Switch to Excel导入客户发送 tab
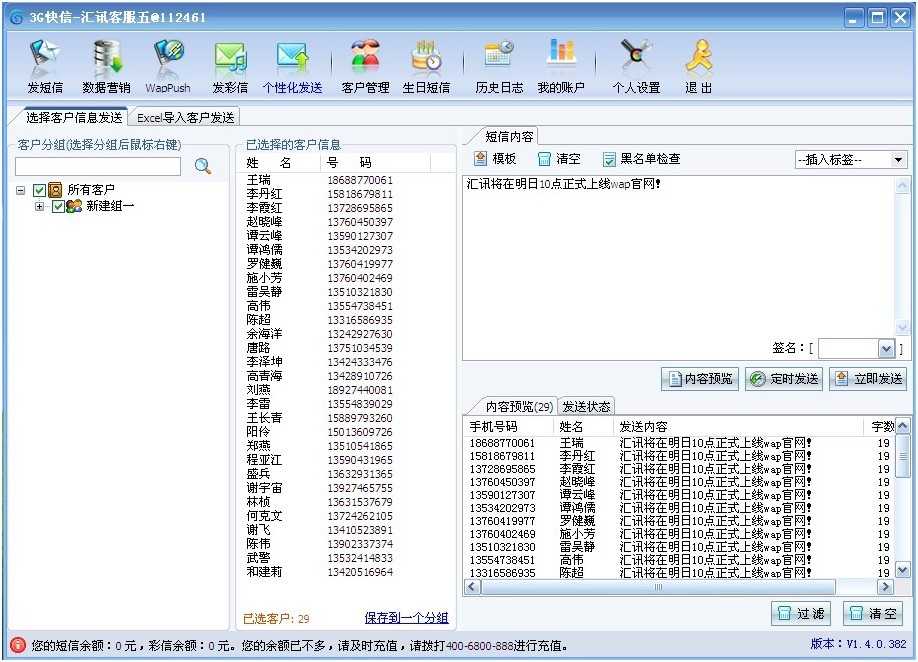 coord(186,118)
